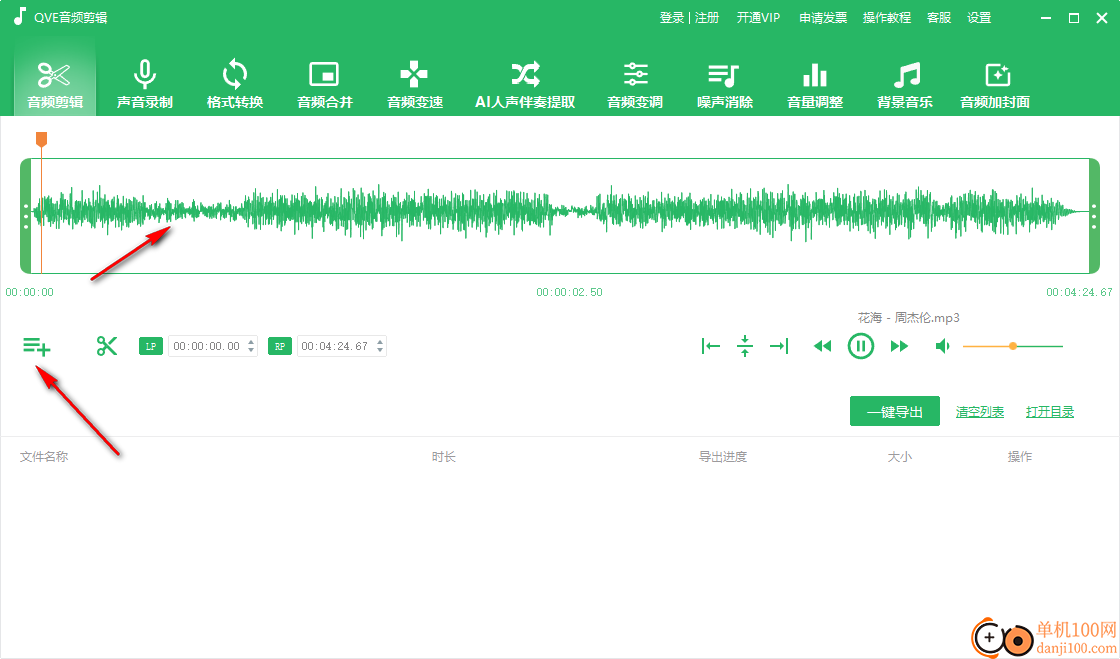Click the 文件名称 column header
The image size is (1120, 659).
(x=44, y=457)
